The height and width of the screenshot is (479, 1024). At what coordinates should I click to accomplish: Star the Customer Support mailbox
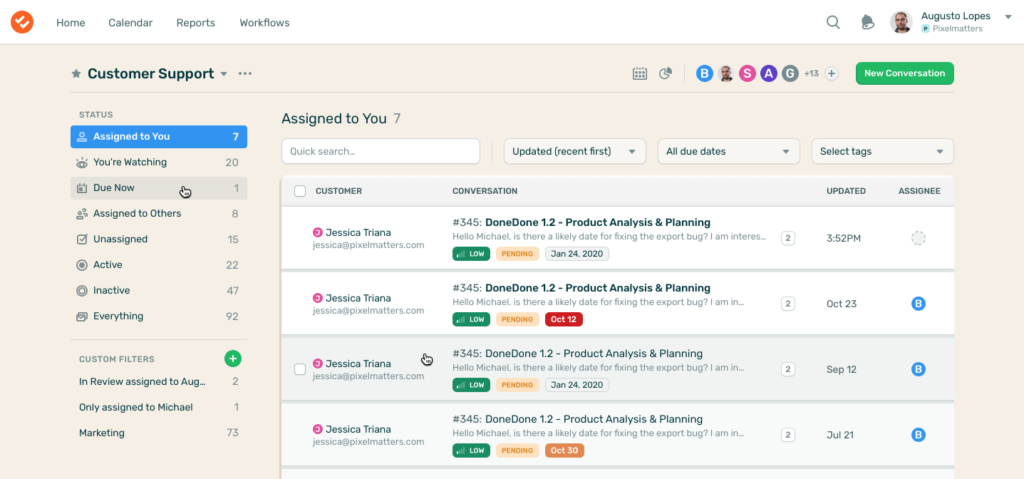(x=76, y=74)
